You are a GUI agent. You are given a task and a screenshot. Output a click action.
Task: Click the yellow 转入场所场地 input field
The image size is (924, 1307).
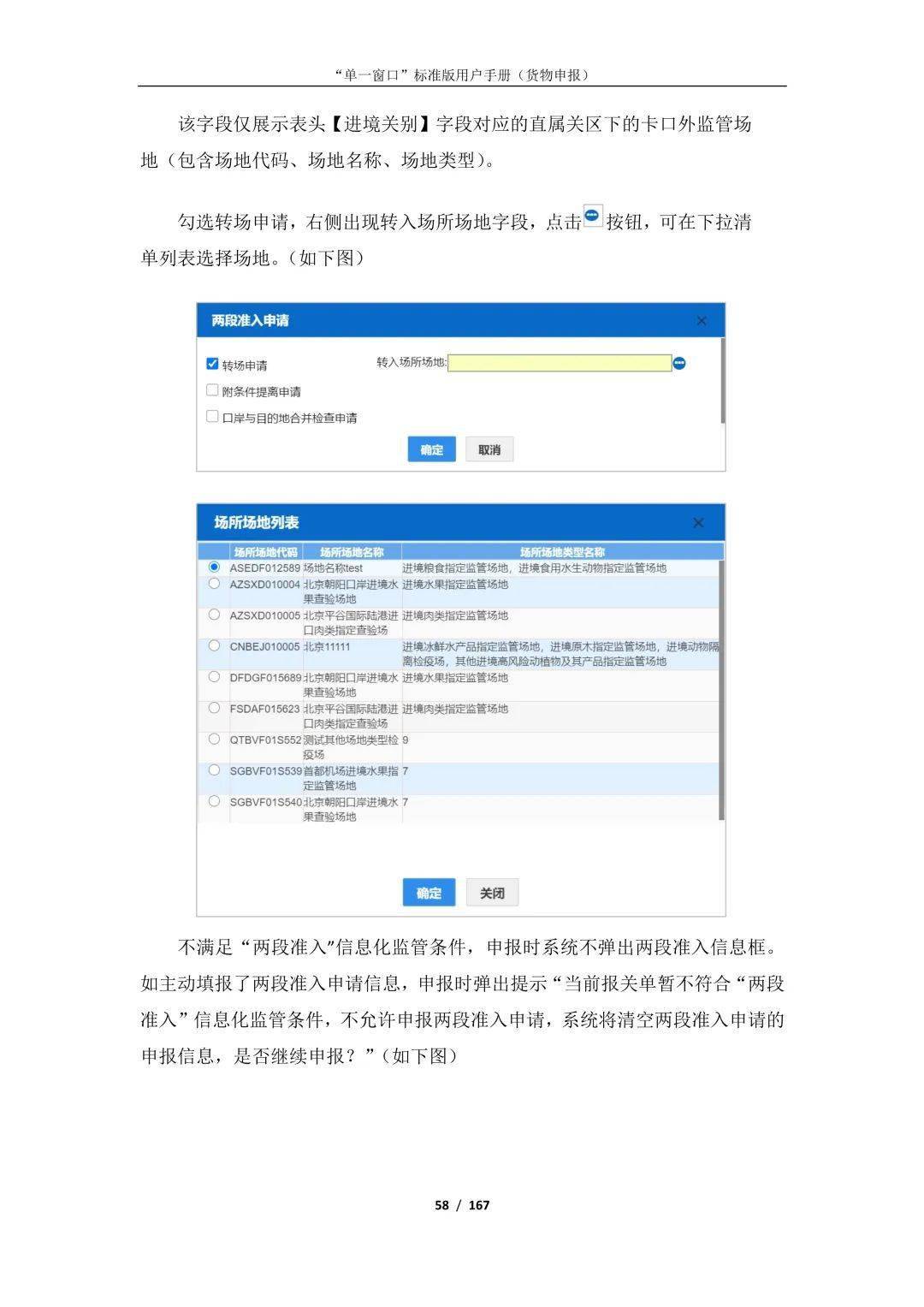[x=560, y=363]
